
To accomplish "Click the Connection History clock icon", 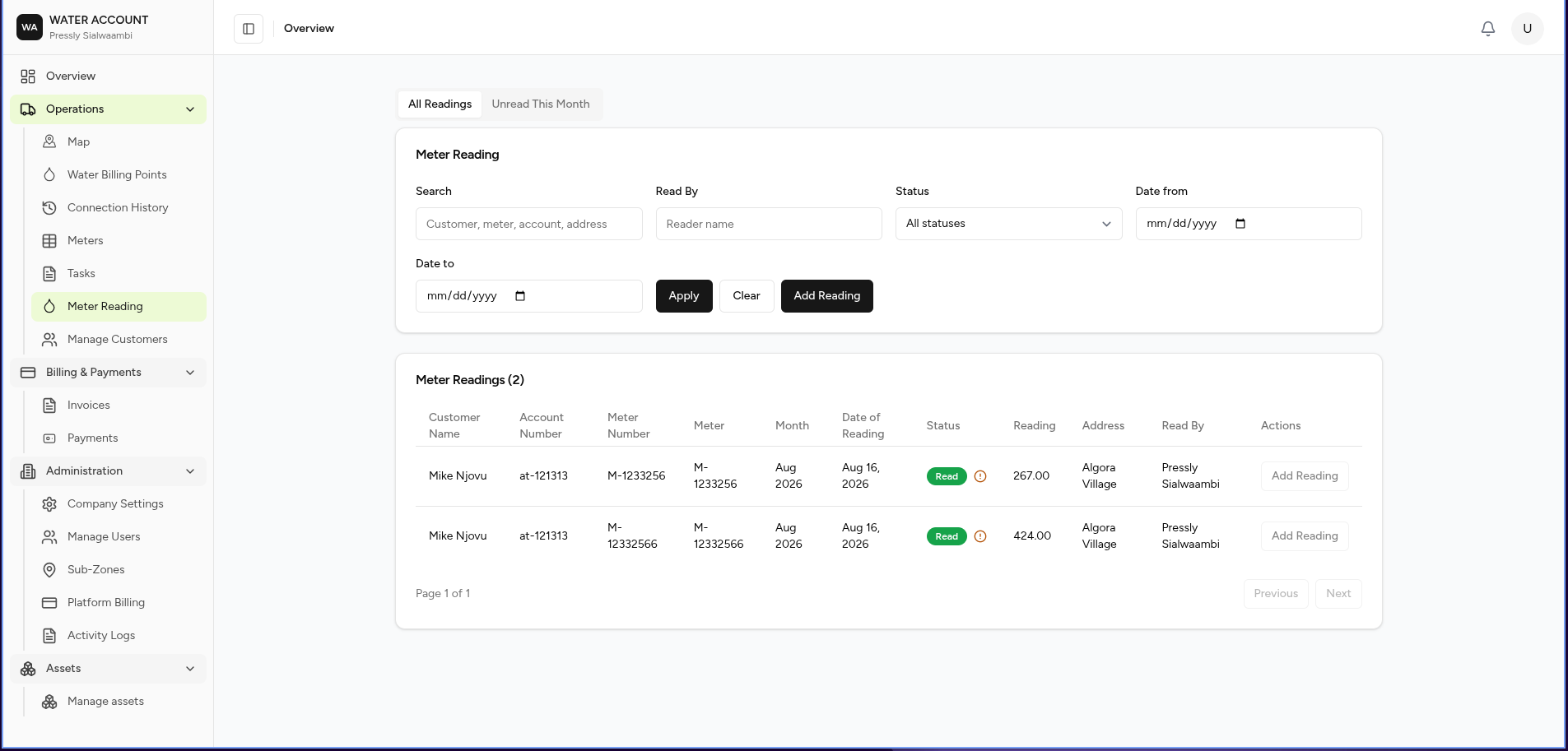I will [x=49, y=208].
